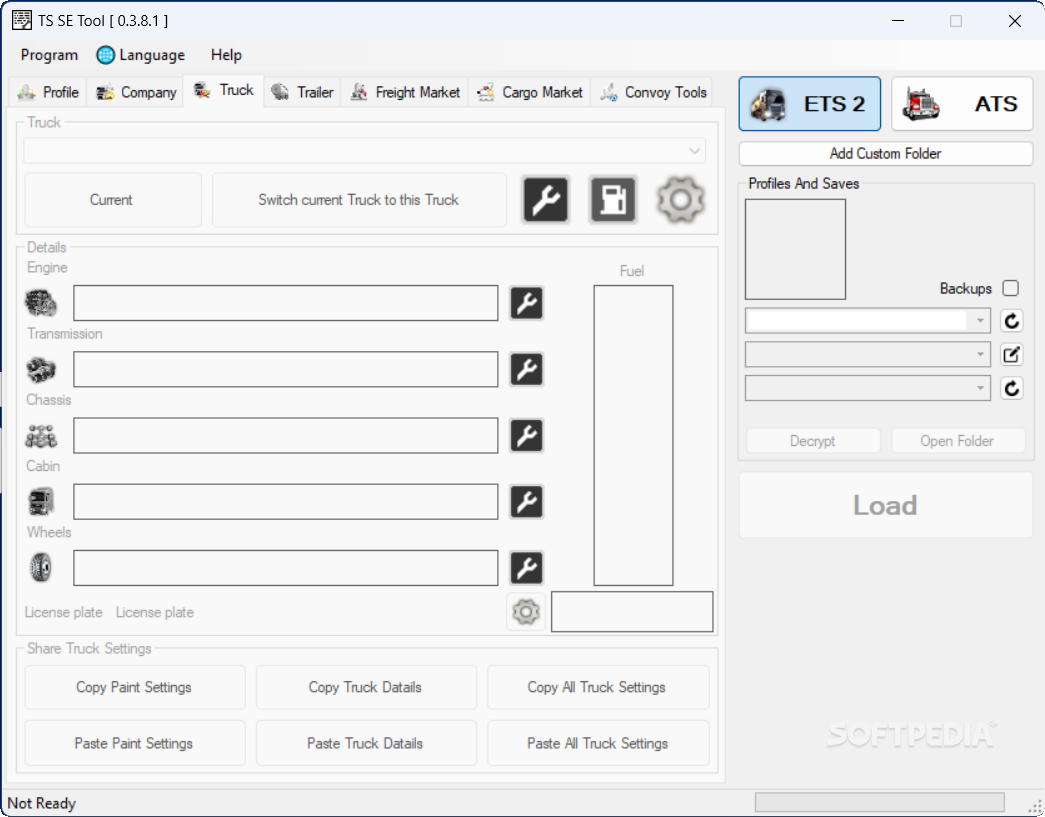Switch to the Trailer tab
The image size is (1045, 817).
(x=302, y=92)
